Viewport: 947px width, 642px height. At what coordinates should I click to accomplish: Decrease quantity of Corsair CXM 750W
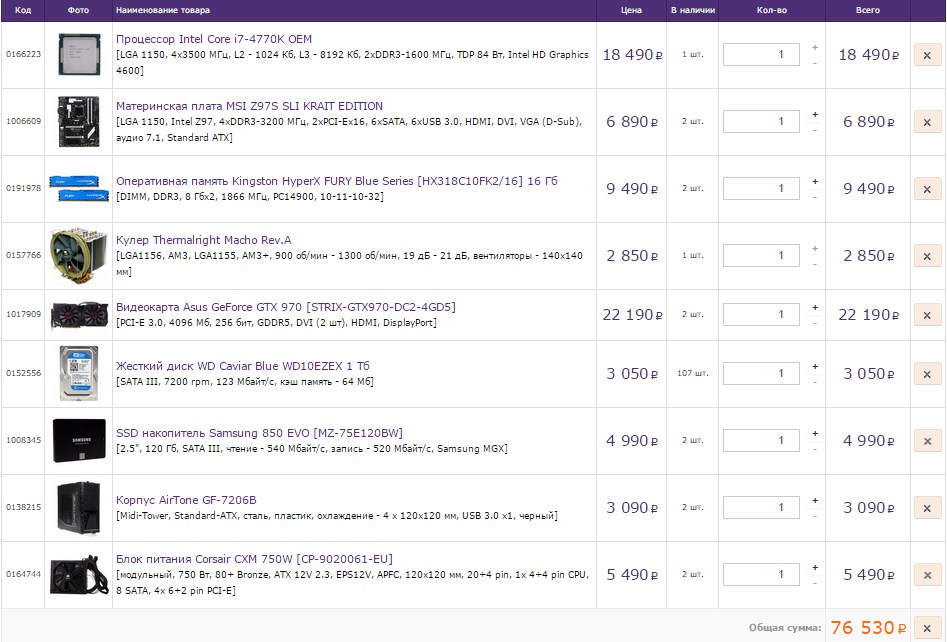(x=815, y=583)
